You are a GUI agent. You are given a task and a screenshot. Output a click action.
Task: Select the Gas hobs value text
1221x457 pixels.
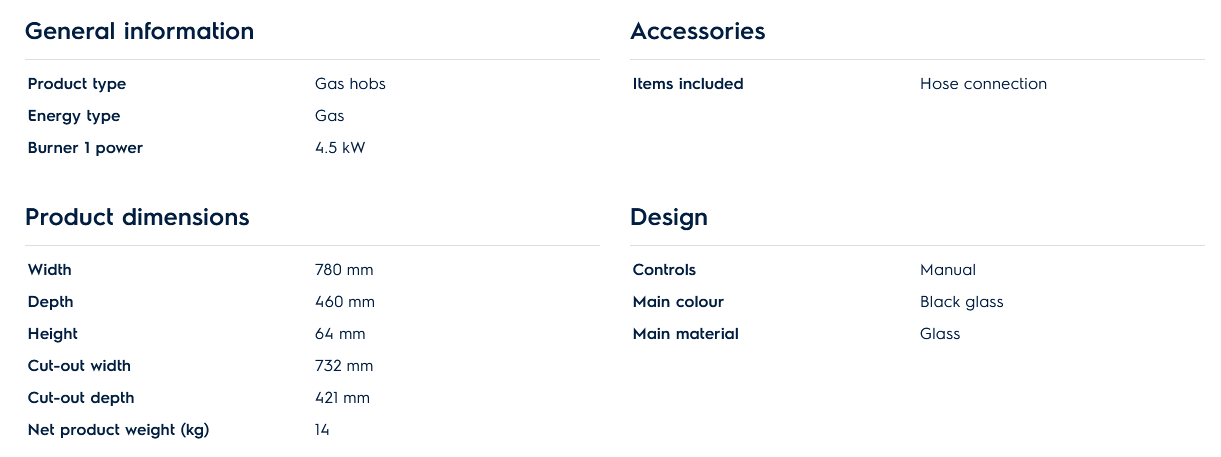coord(350,84)
